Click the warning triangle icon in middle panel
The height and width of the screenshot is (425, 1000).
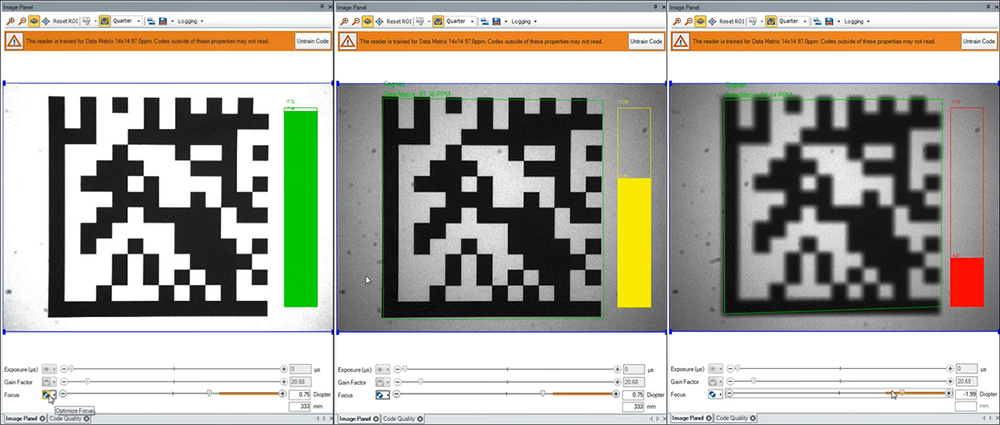pyautogui.click(x=348, y=41)
